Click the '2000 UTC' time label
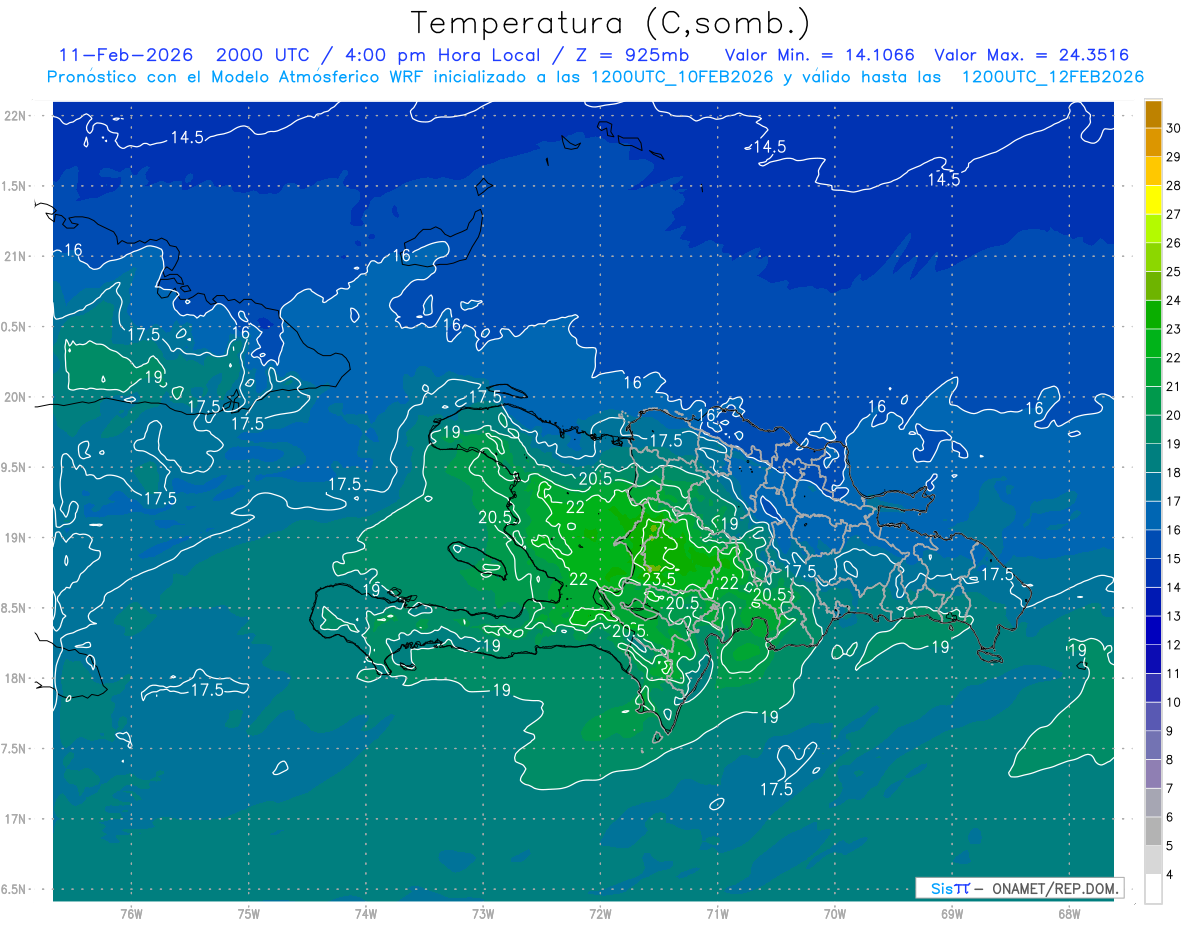1200x927 pixels. (x=263, y=54)
